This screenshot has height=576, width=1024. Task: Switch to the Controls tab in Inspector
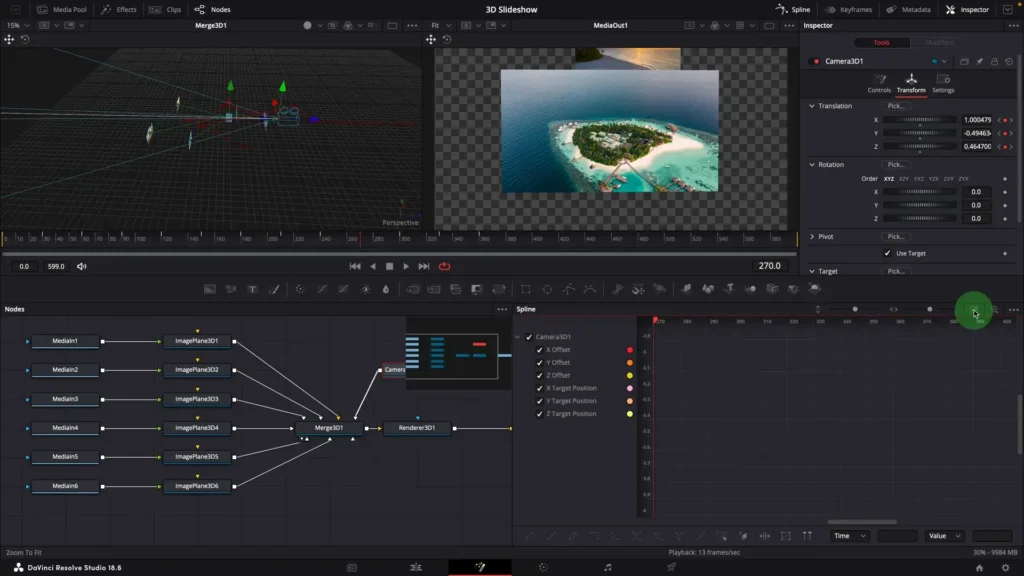pyautogui.click(x=880, y=85)
